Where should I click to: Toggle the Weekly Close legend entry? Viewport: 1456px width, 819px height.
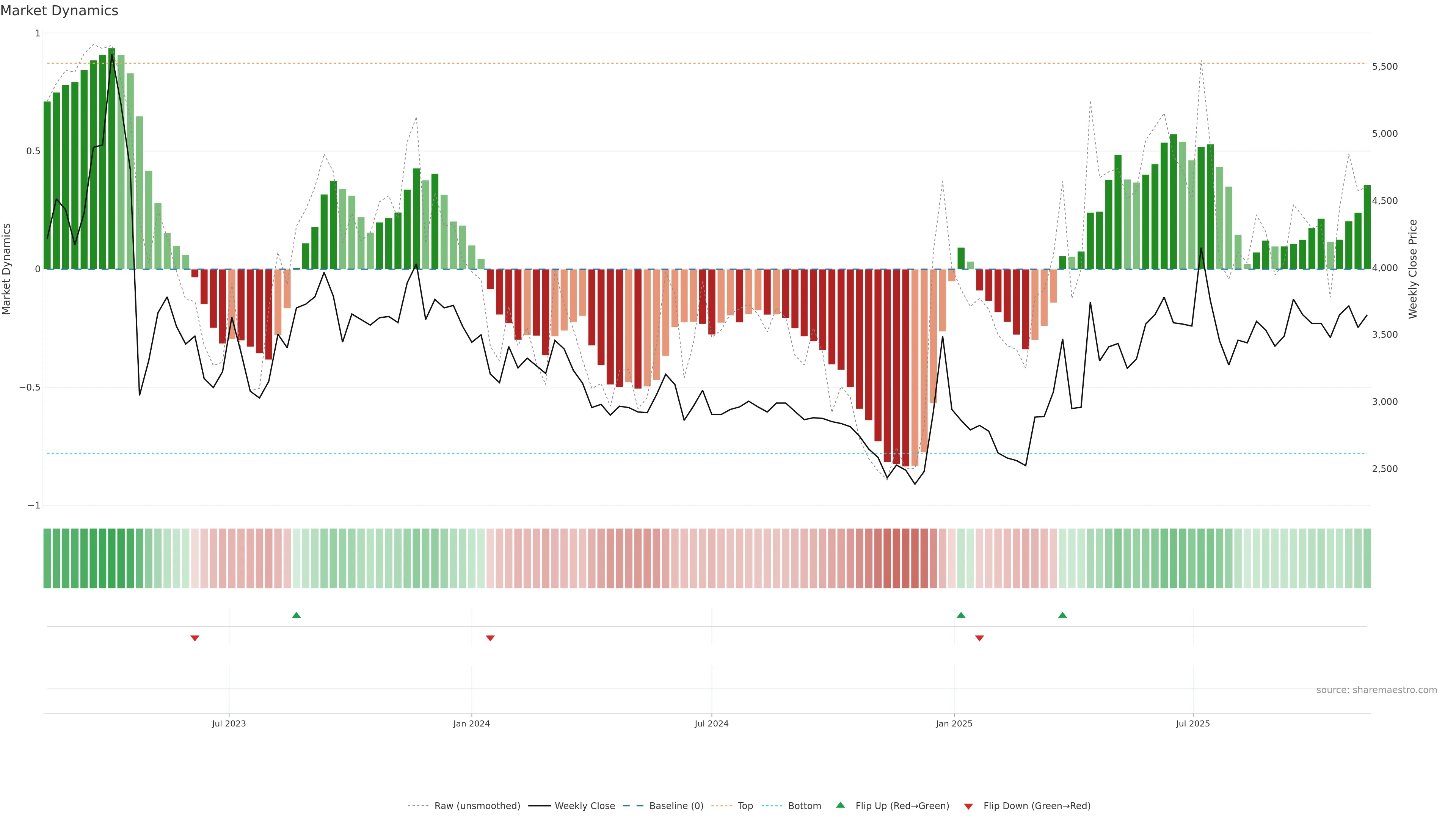pyautogui.click(x=584, y=805)
